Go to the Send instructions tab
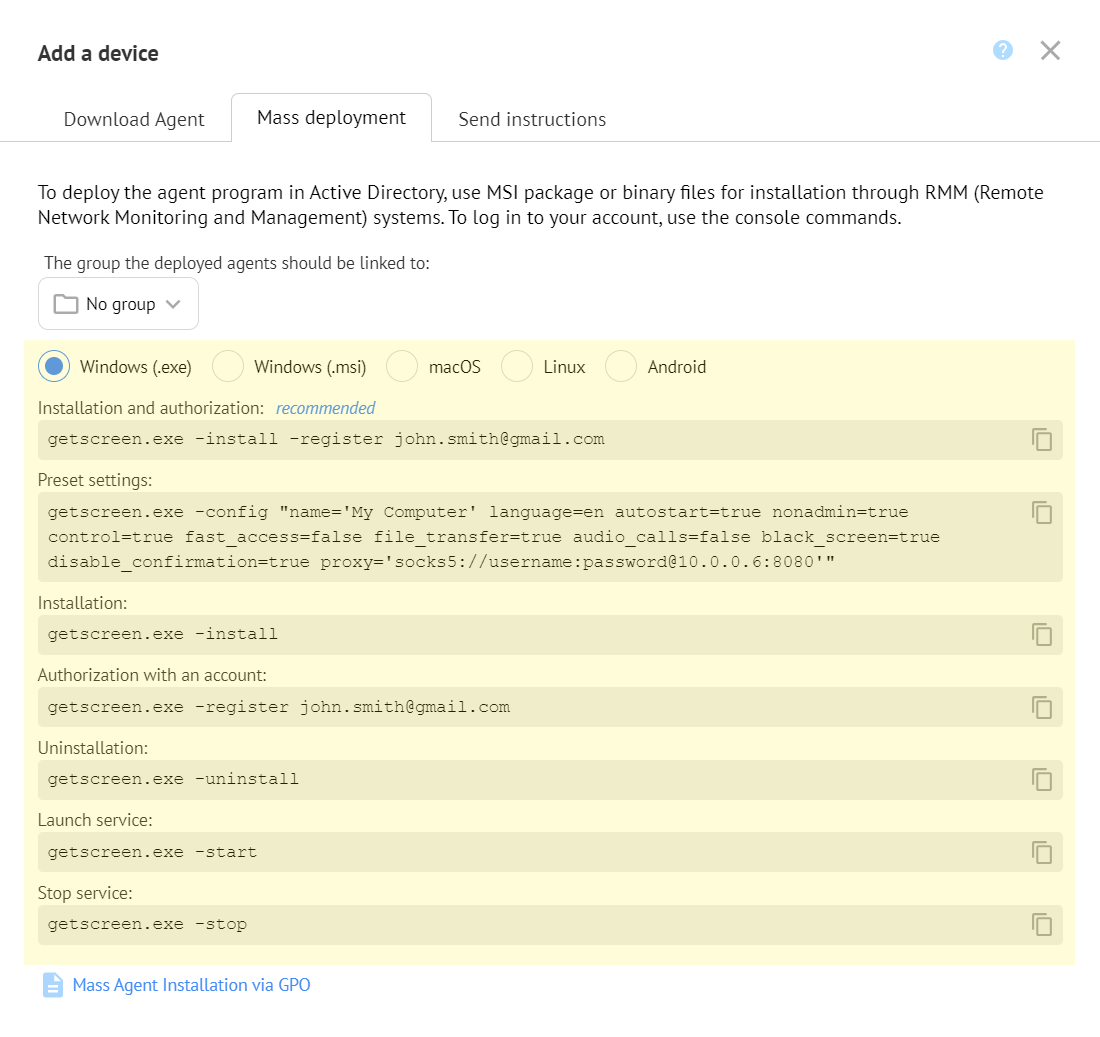 [532, 119]
